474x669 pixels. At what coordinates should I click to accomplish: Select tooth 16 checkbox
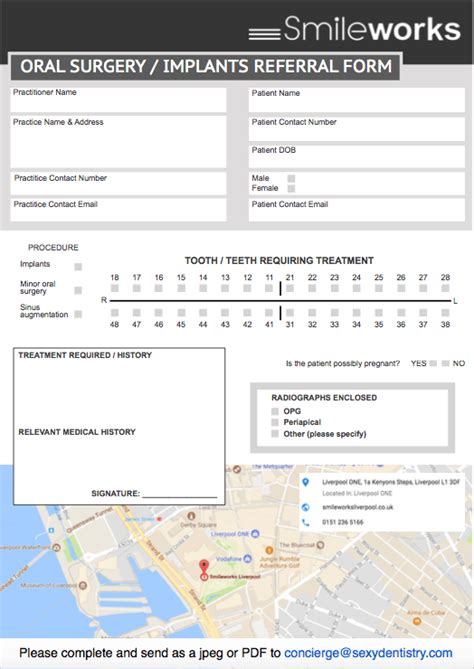click(x=159, y=288)
